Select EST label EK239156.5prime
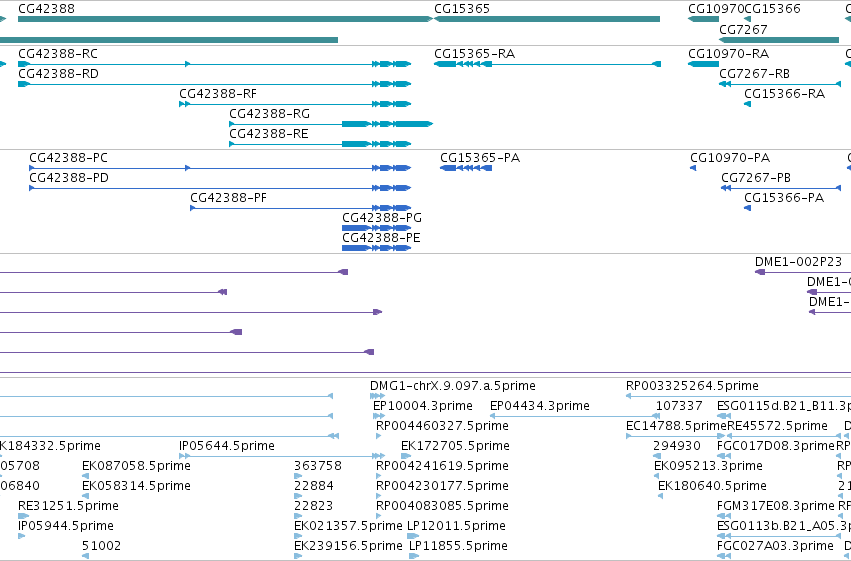The width and height of the screenshot is (851, 561). click(348, 546)
